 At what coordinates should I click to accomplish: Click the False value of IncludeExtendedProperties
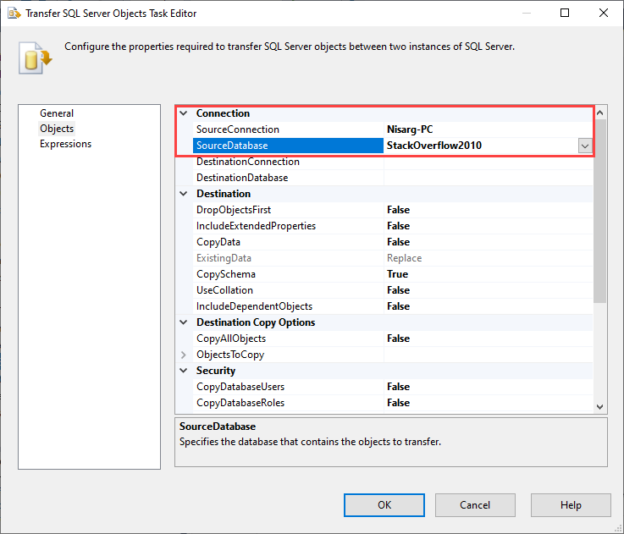(x=398, y=226)
